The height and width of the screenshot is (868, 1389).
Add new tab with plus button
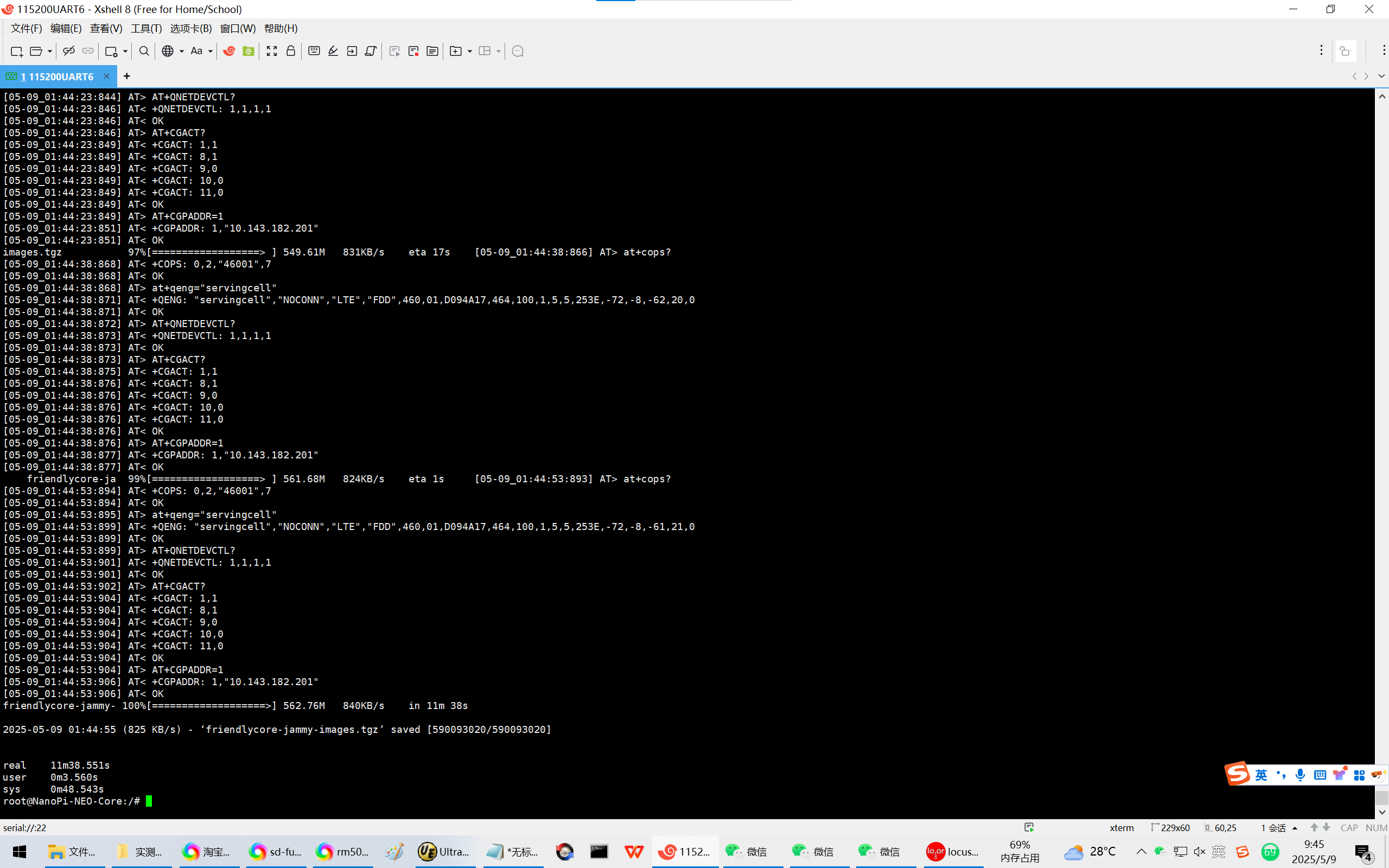pyautogui.click(x=127, y=76)
